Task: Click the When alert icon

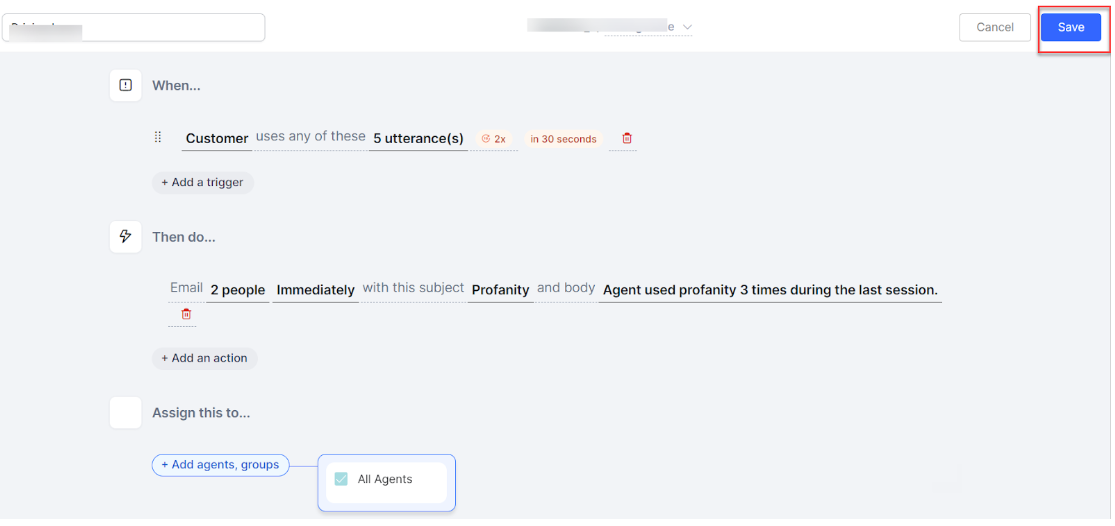Action: tap(125, 86)
